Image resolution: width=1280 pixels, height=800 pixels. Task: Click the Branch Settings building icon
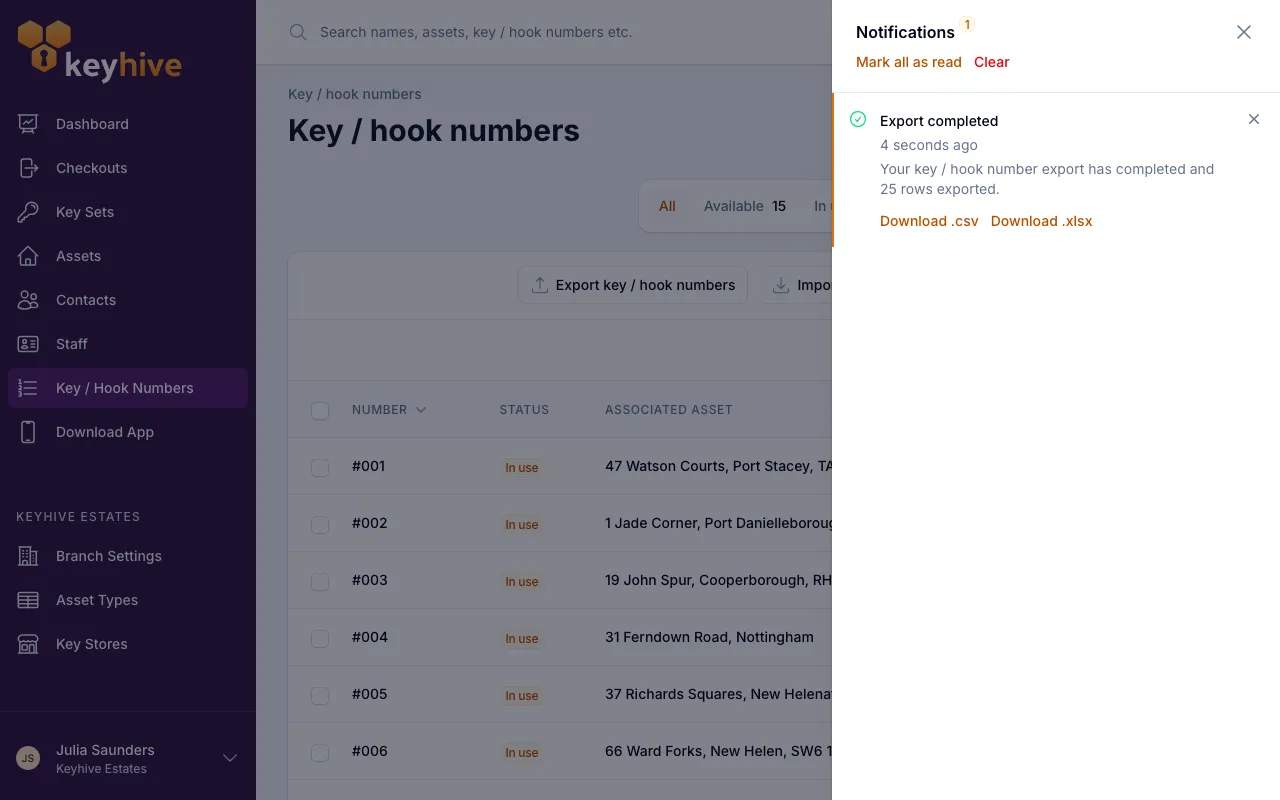(x=28, y=556)
